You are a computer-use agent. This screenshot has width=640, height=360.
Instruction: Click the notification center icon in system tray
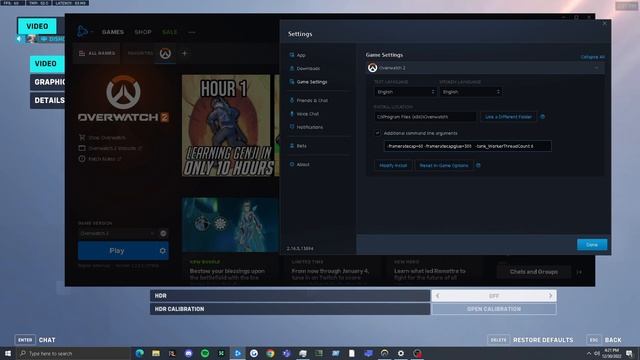[x=630, y=353]
